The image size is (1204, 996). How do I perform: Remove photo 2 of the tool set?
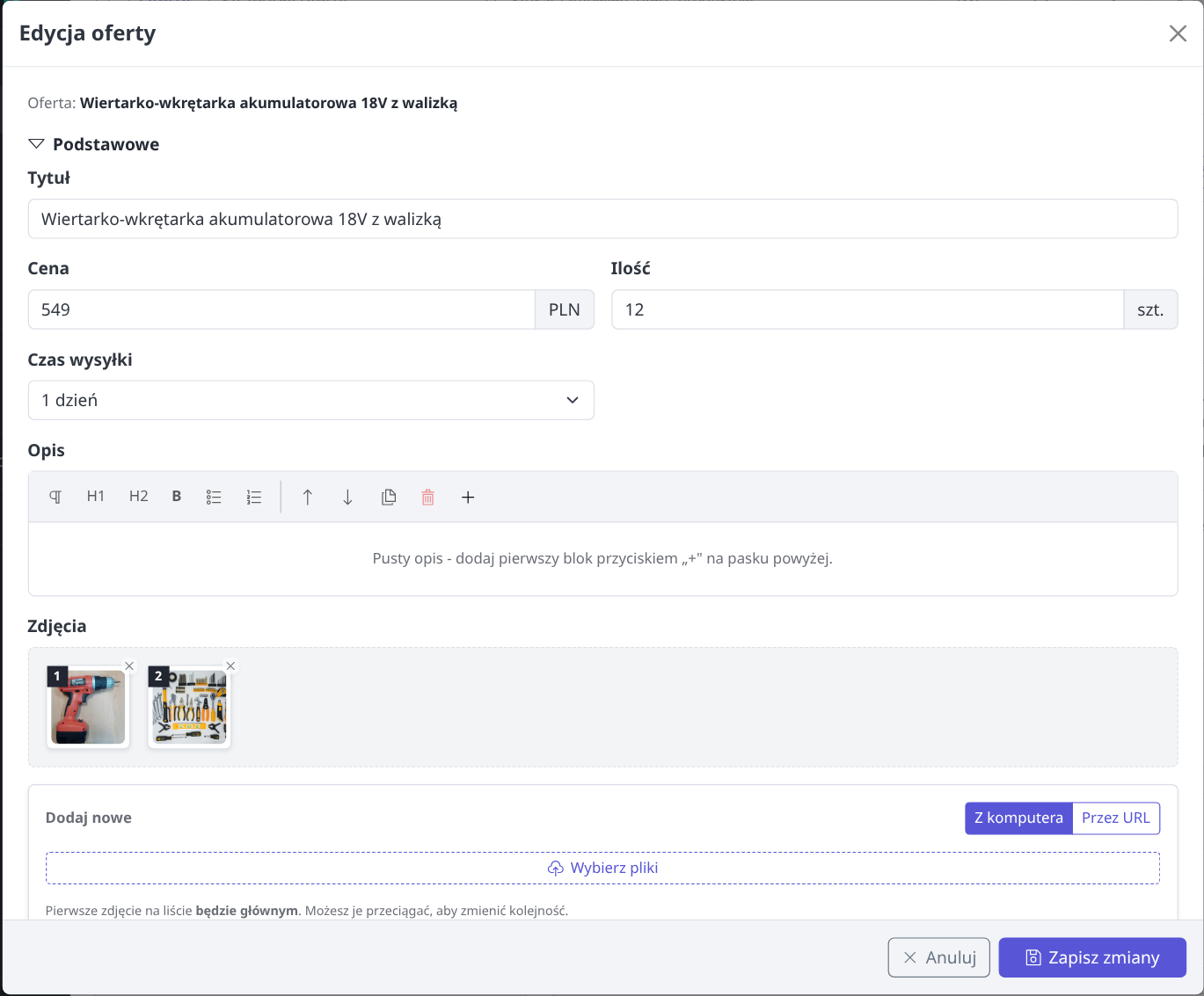click(230, 666)
